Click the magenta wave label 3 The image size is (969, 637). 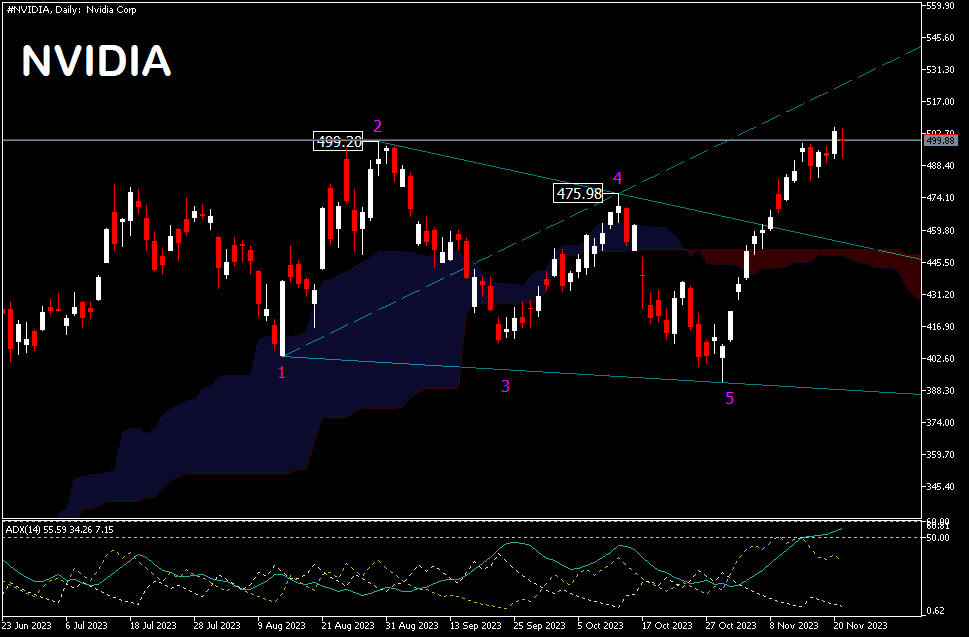coord(506,386)
